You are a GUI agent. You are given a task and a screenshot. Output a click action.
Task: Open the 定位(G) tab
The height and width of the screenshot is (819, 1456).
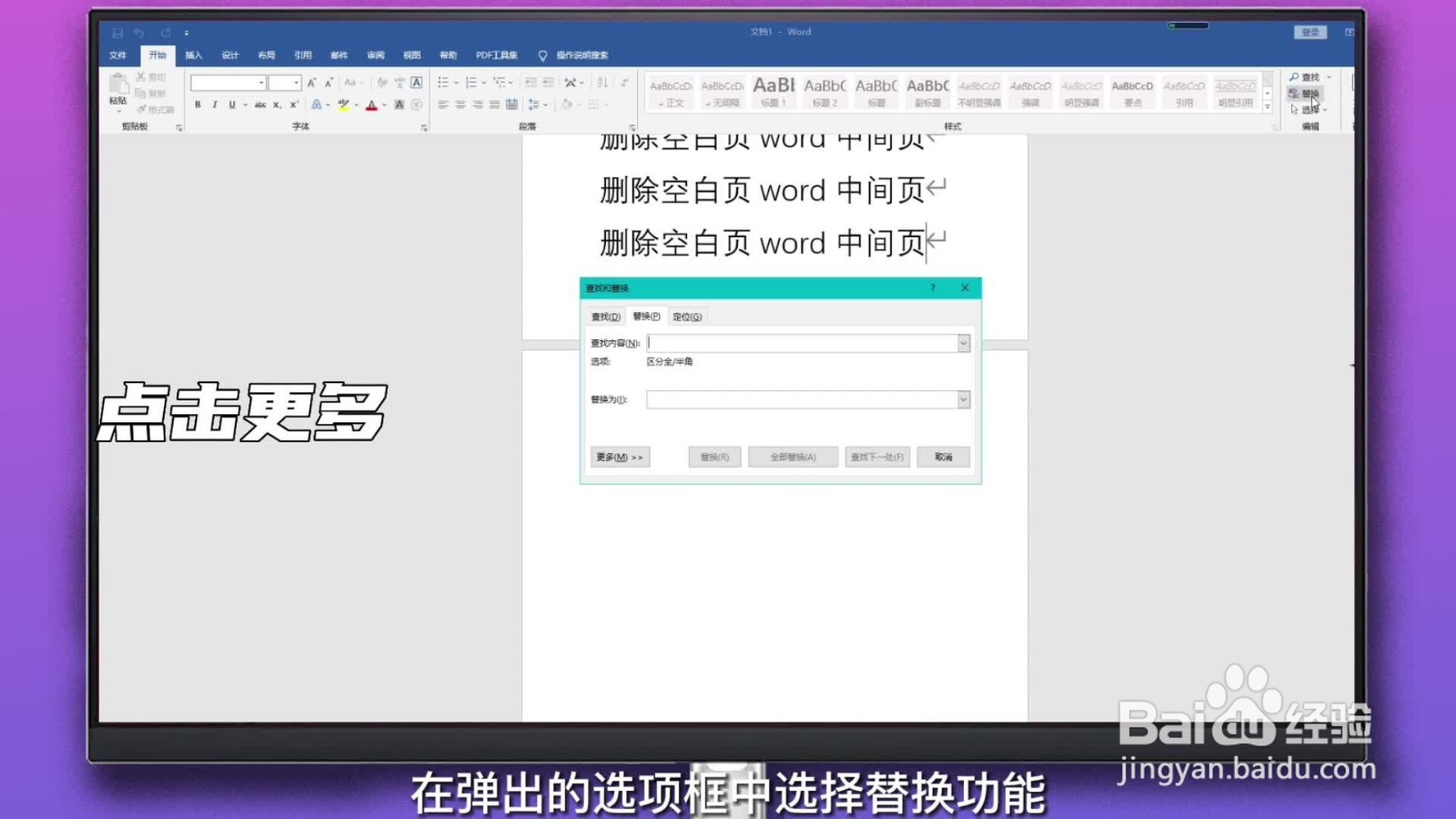click(x=687, y=316)
